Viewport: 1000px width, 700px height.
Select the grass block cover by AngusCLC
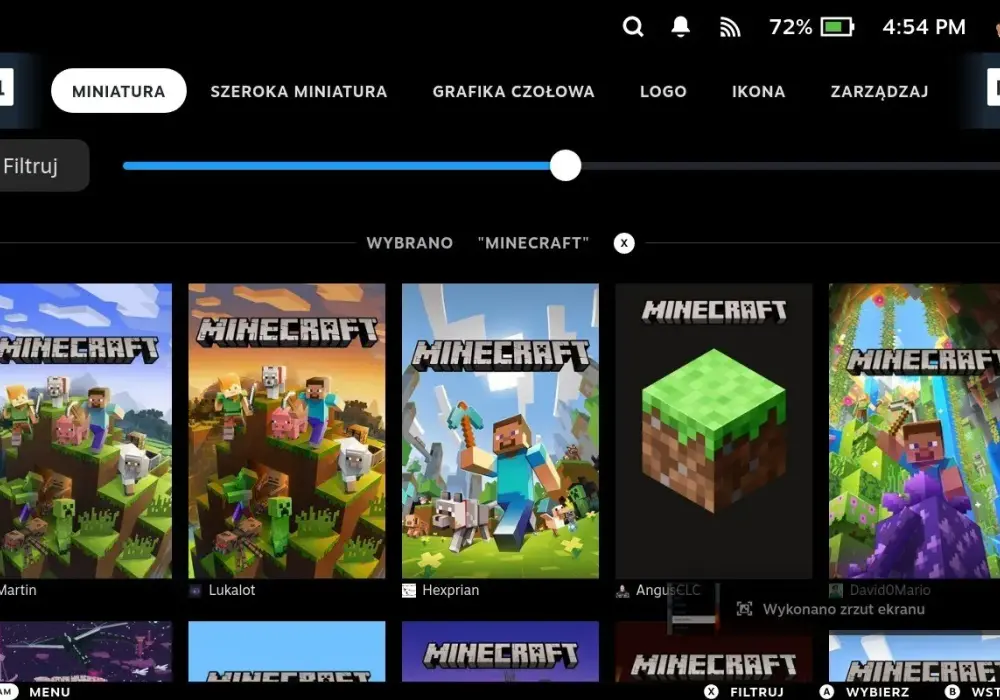click(714, 431)
